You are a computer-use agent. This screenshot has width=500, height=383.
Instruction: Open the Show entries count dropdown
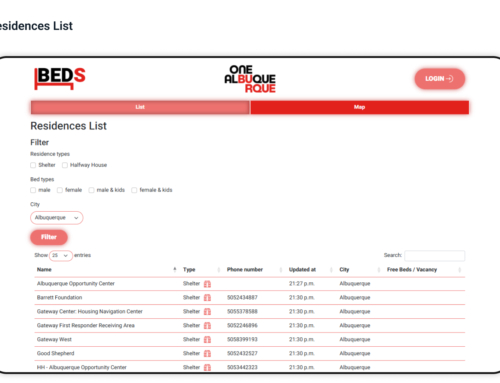[61, 256]
